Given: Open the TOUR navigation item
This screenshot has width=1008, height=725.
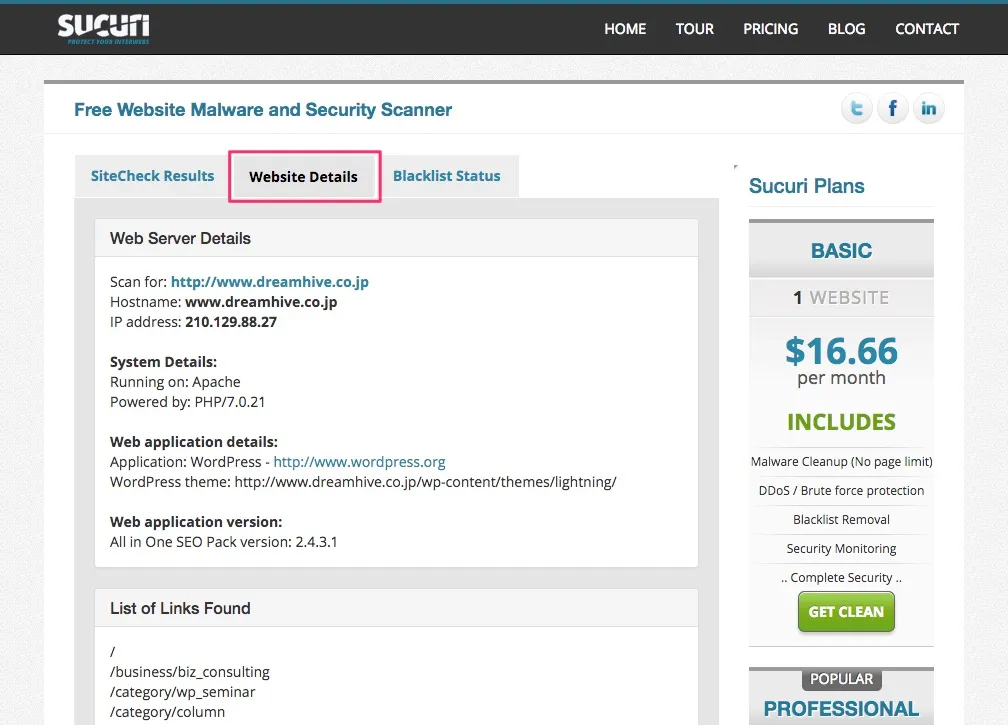Looking at the screenshot, I should pyautogui.click(x=694, y=29).
